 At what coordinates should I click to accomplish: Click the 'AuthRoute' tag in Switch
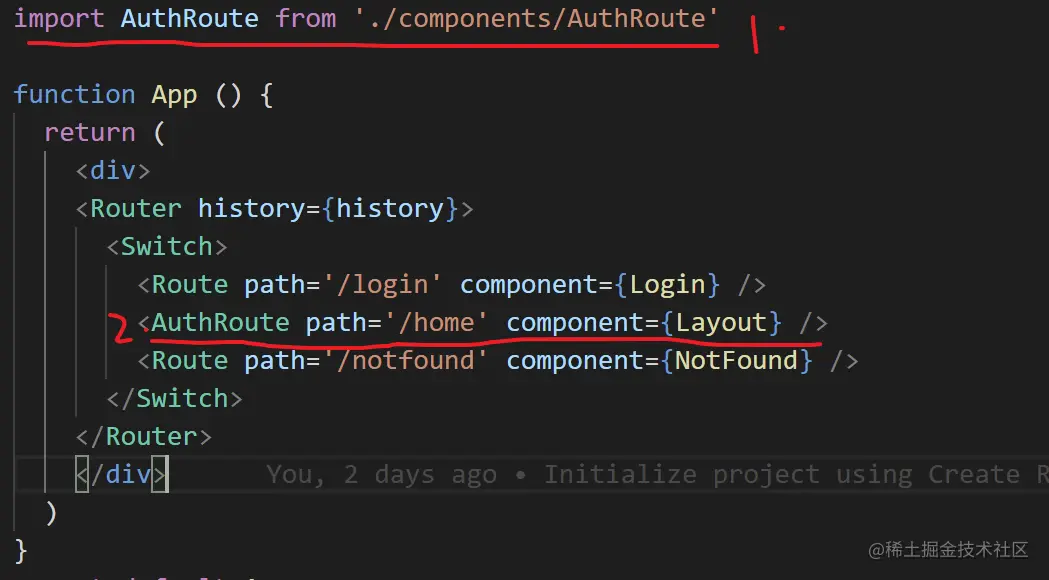(220, 323)
